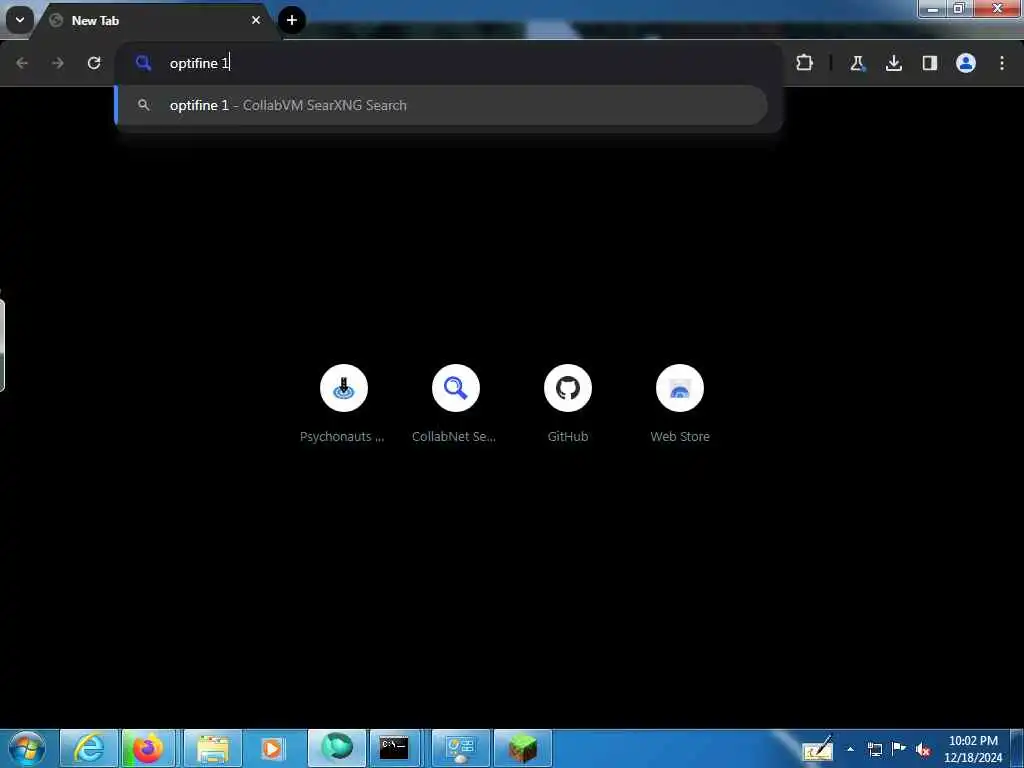Toggle the side panel icon
Image resolution: width=1024 pixels, height=768 pixels.
(x=929, y=63)
